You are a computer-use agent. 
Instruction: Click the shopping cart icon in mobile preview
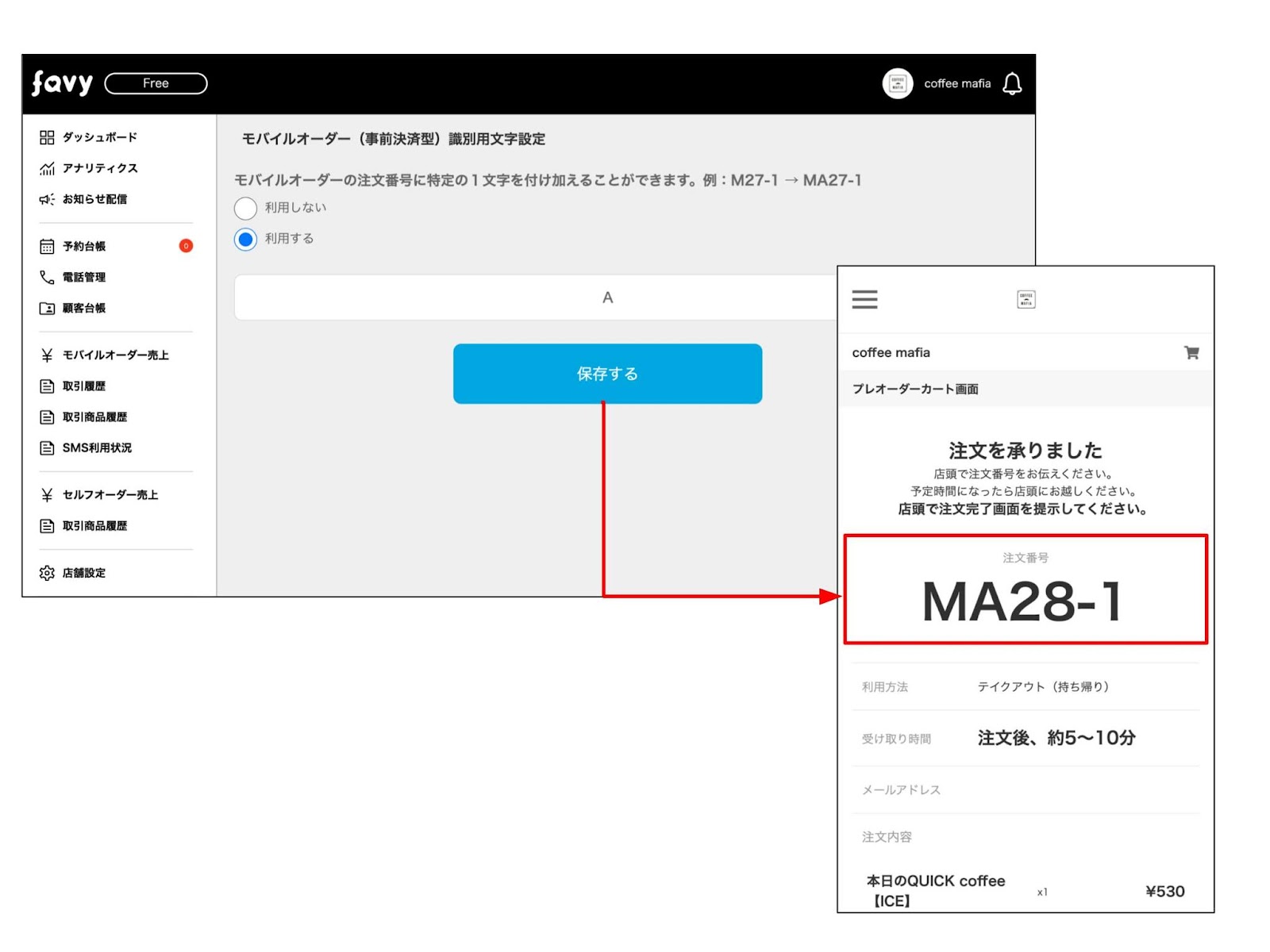(x=1191, y=352)
